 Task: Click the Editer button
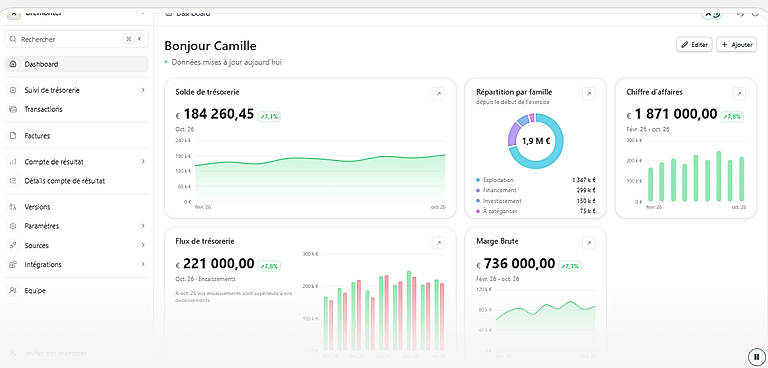694,45
